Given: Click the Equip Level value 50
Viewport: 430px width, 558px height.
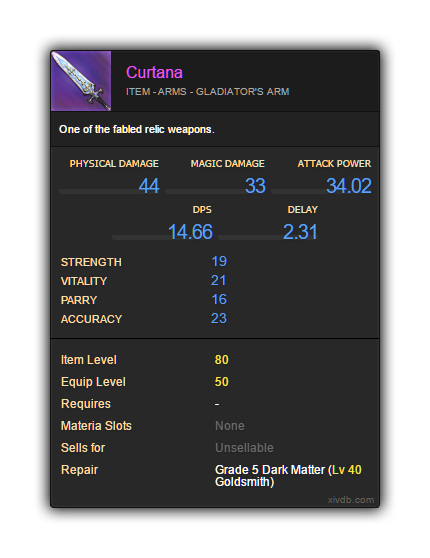Looking at the screenshot, I should [221, 382].
